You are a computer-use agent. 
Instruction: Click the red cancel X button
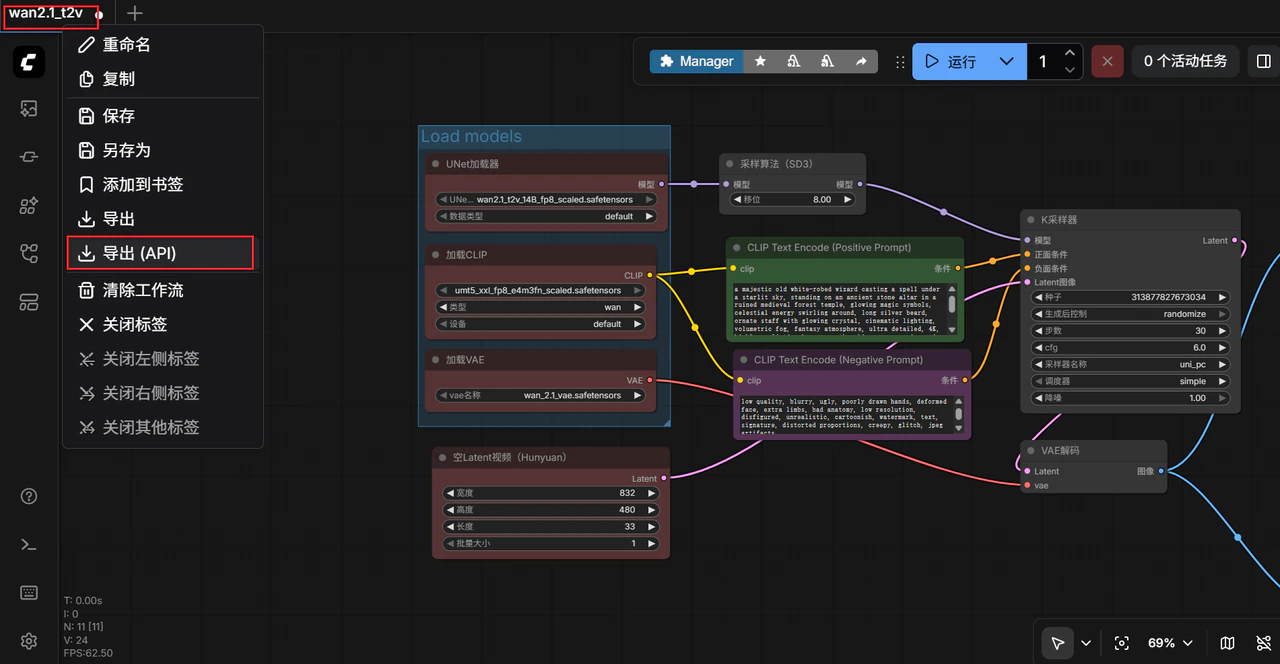[1107, 61]
